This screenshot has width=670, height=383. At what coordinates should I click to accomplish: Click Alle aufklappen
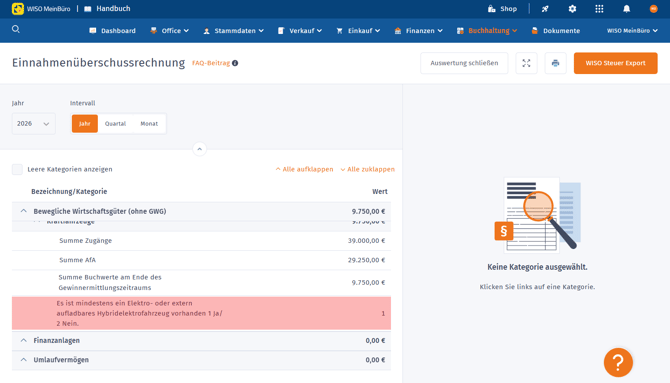click(x=304, y=169)
